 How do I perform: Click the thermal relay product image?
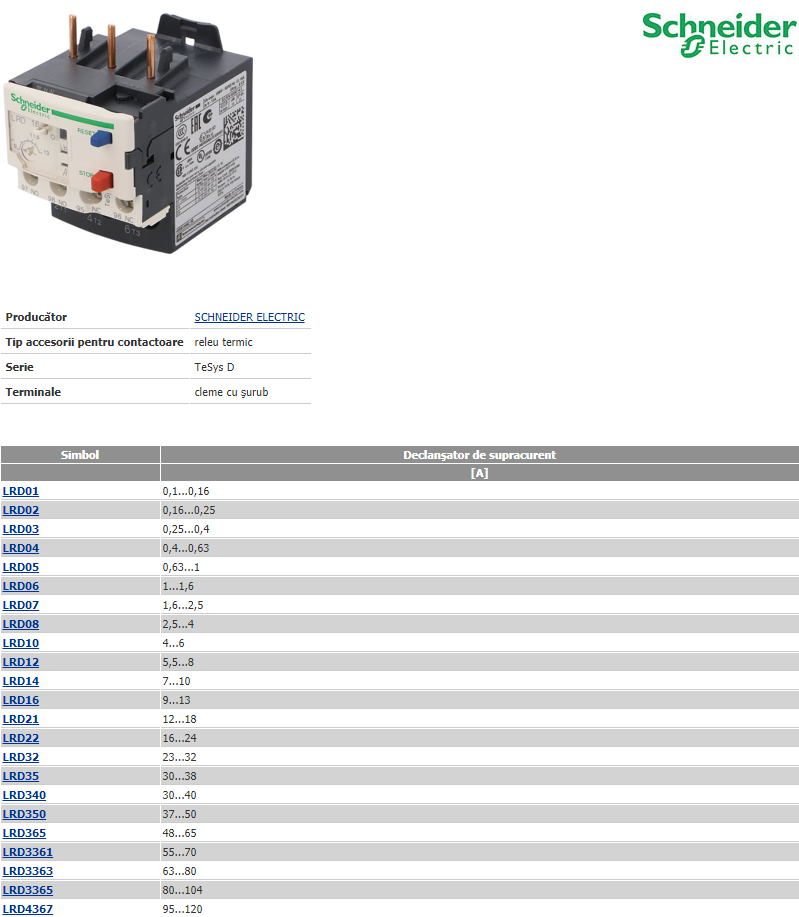[x=129, y=133]
